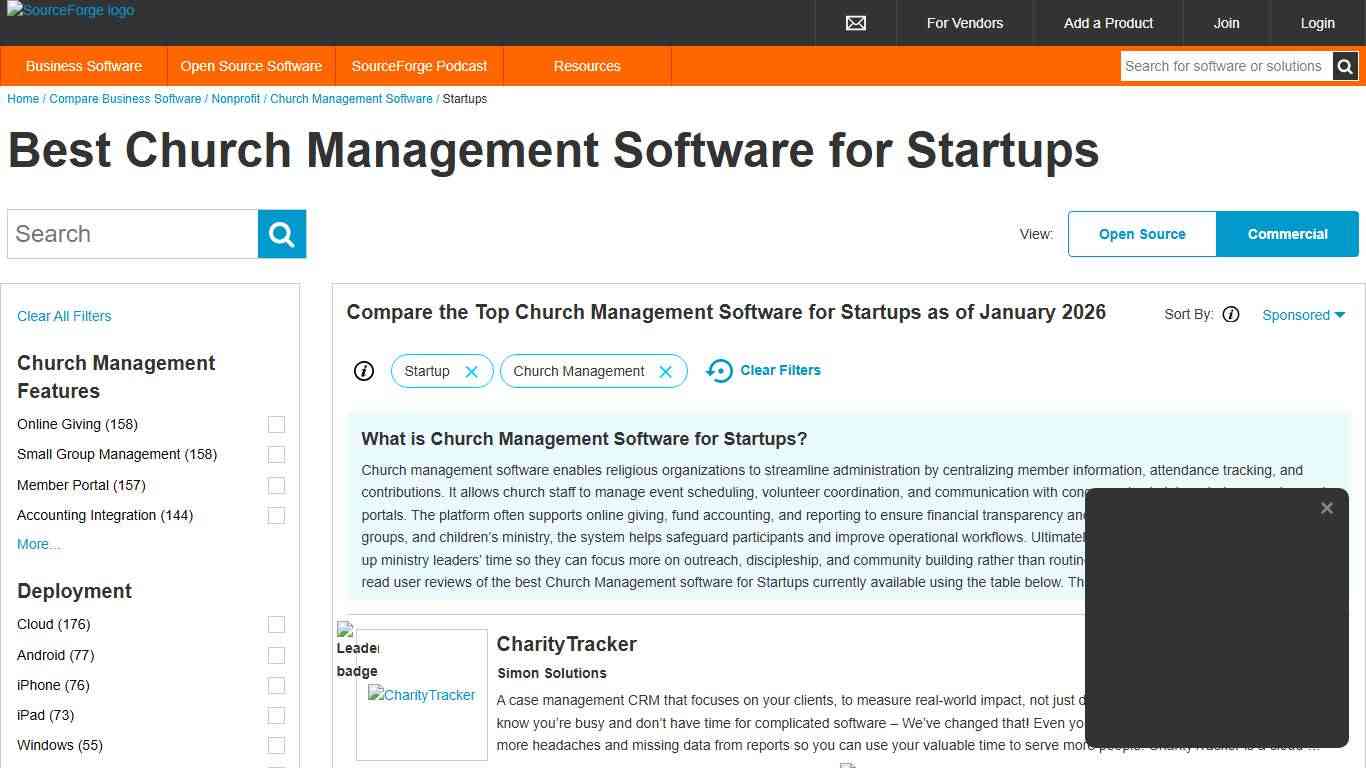The height and width of the screenshot is (768, 1366).
Task: Click the info icon next to the filter chips
Action: (x=364, y=371)
